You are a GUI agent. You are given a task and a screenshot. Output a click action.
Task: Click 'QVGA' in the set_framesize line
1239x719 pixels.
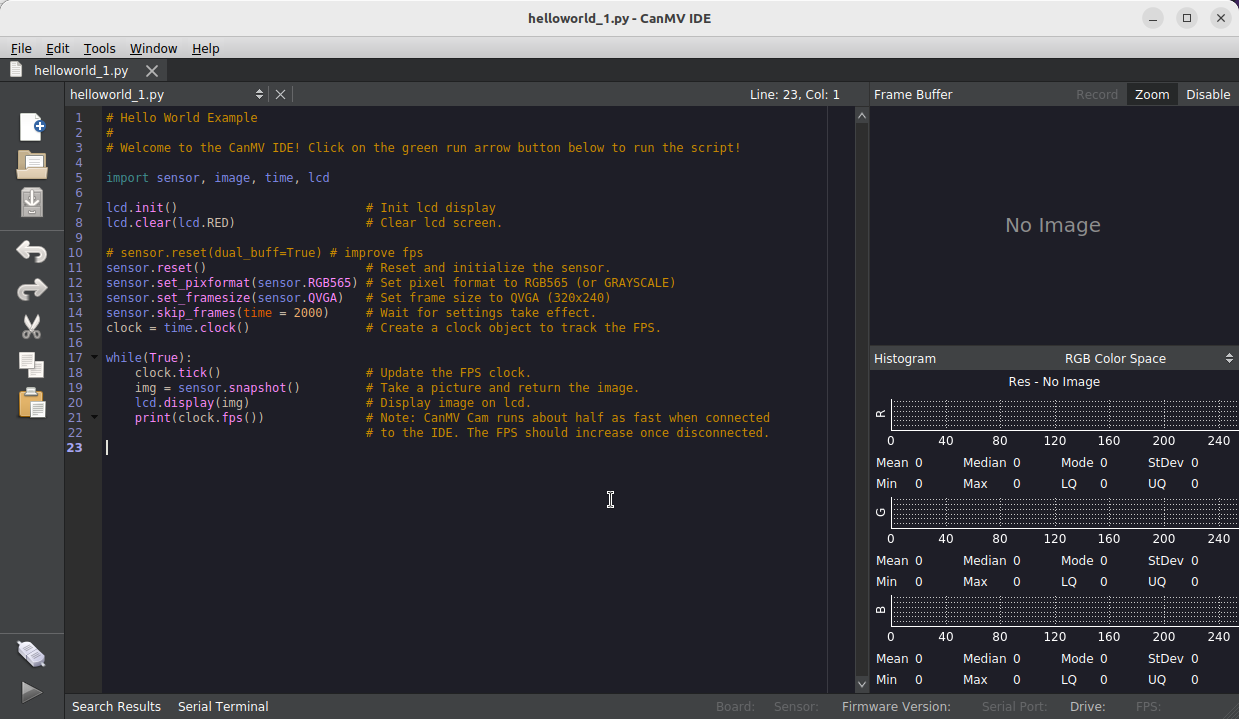tap(322, 298)
